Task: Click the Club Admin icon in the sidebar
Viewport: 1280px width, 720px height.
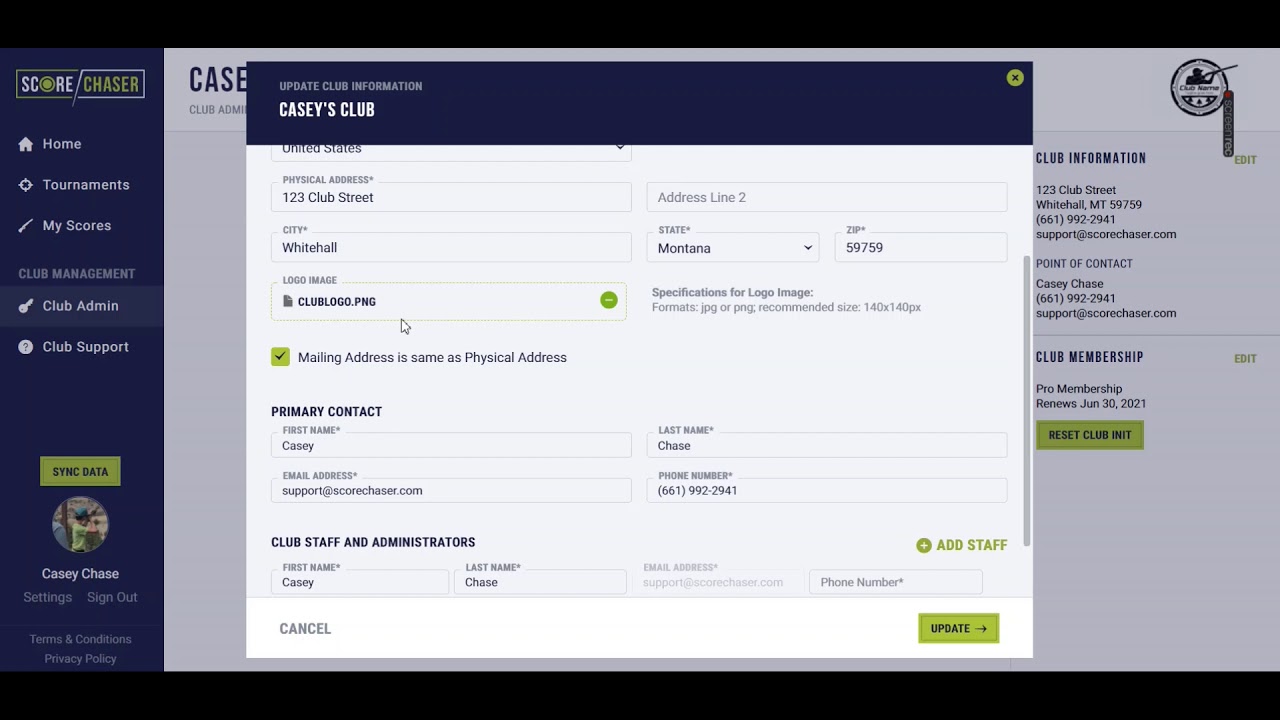Action: pyautogui.click(x=26, y=306)
